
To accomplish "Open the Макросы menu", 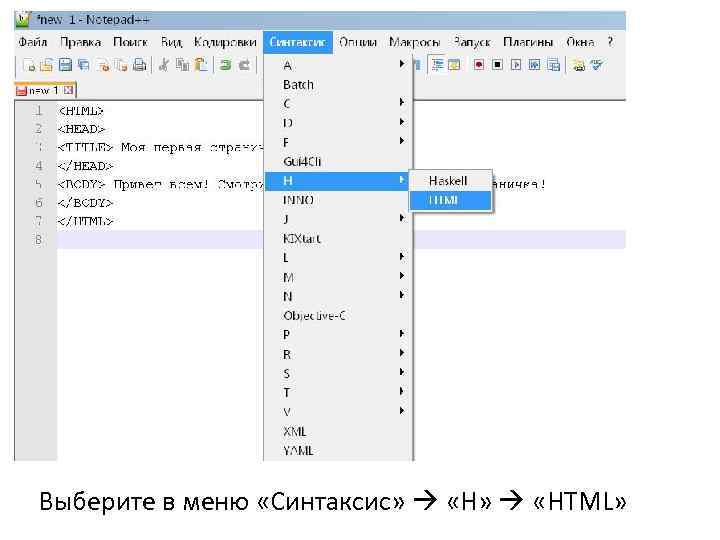I will pyautogui.click(x=414, y=42).
